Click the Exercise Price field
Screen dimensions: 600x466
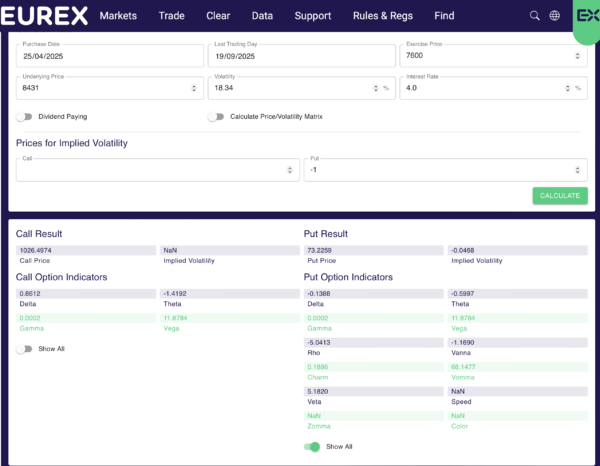click(x=494, y=56)
